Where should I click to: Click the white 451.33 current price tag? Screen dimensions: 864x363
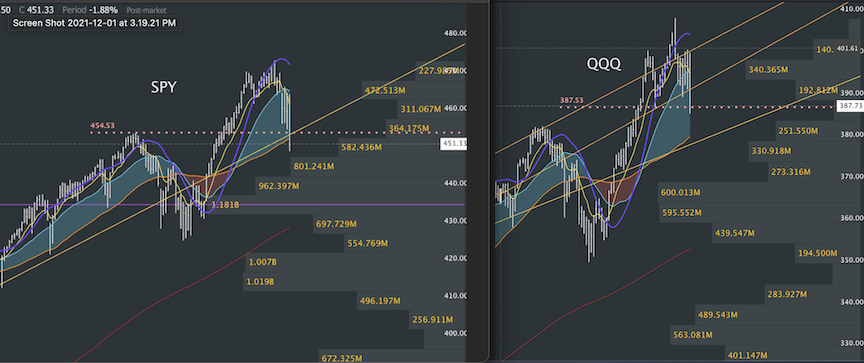(x=453, y=144)
